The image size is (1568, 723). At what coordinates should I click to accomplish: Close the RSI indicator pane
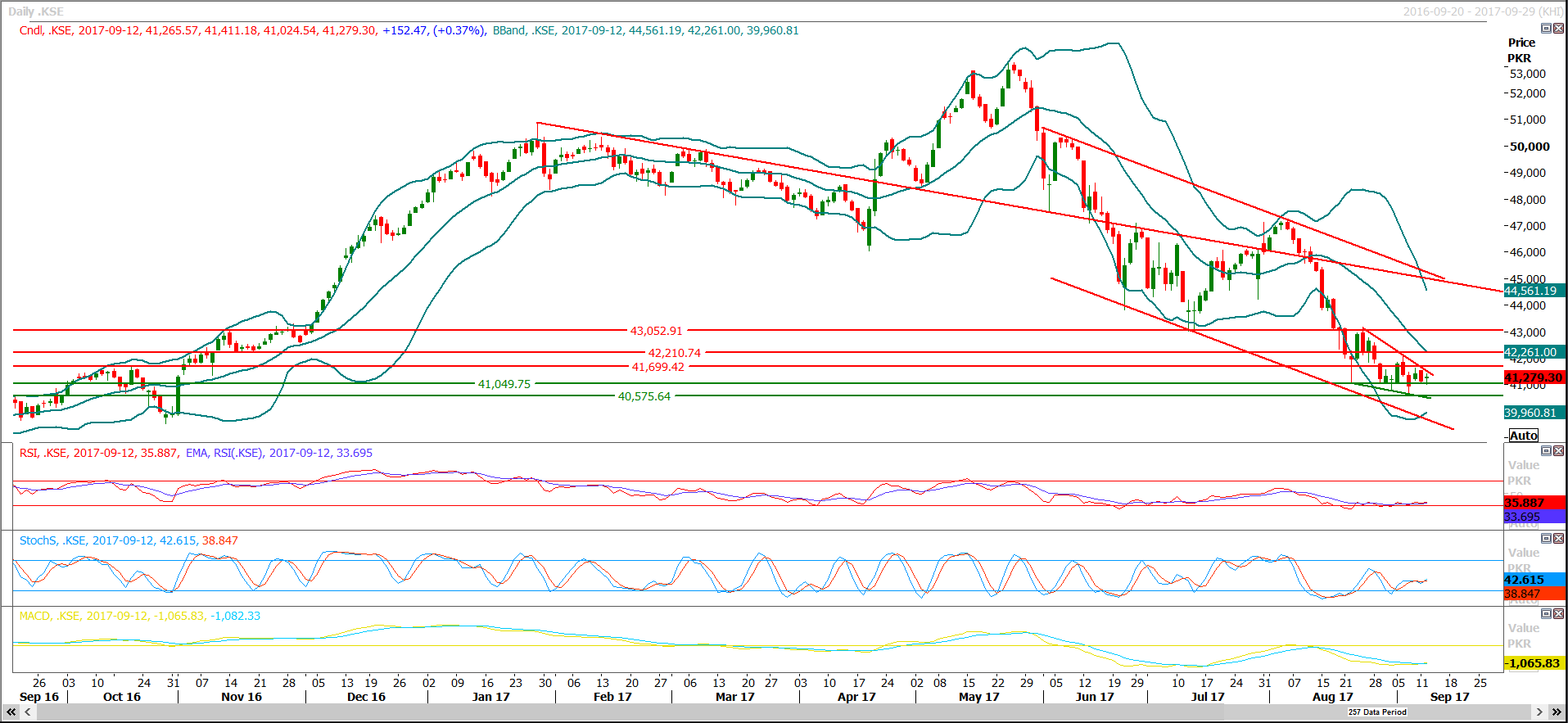pos(1558,451)
